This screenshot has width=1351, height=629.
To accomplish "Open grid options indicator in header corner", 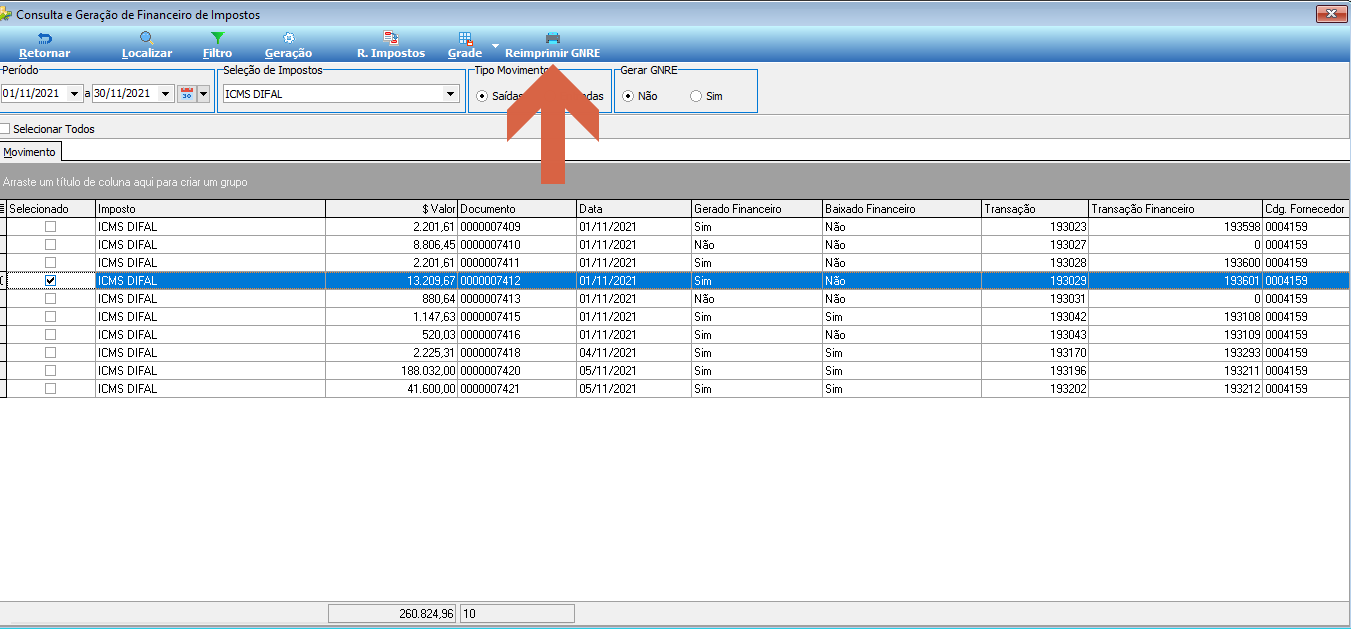I will click(3, 209).
